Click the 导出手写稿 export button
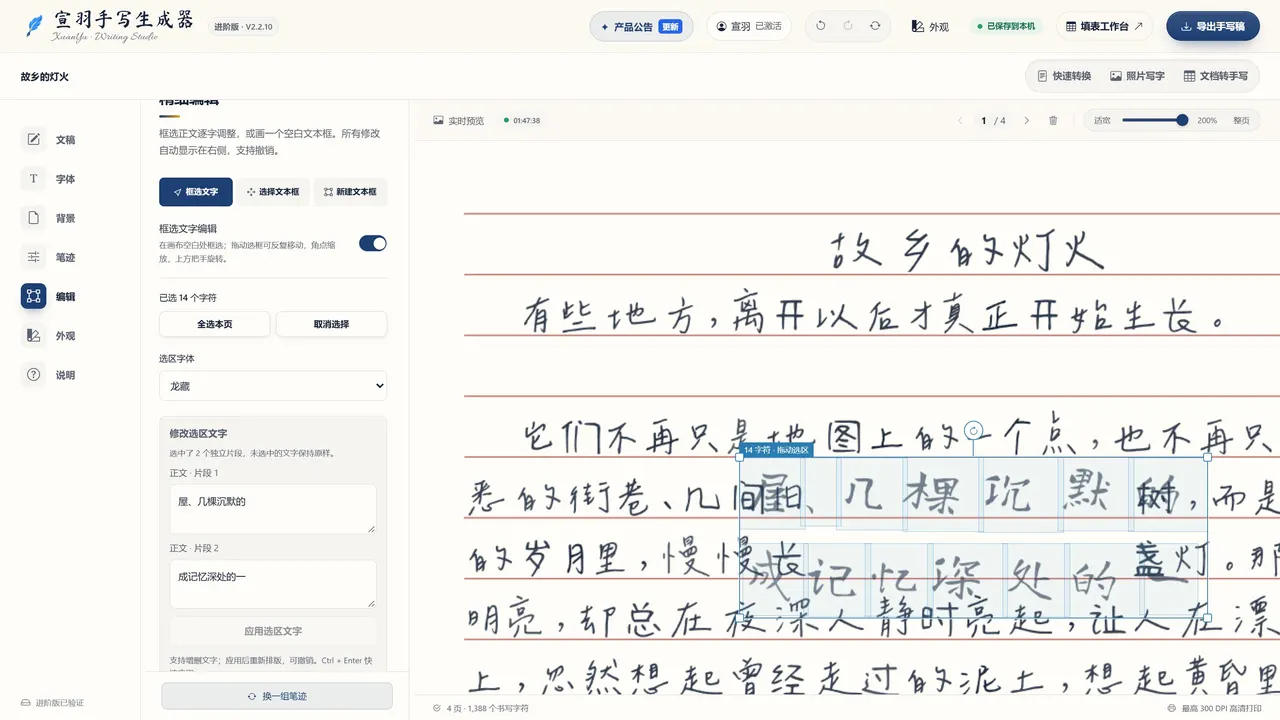Screen dimensions: 1280x720 point(1213,26)
